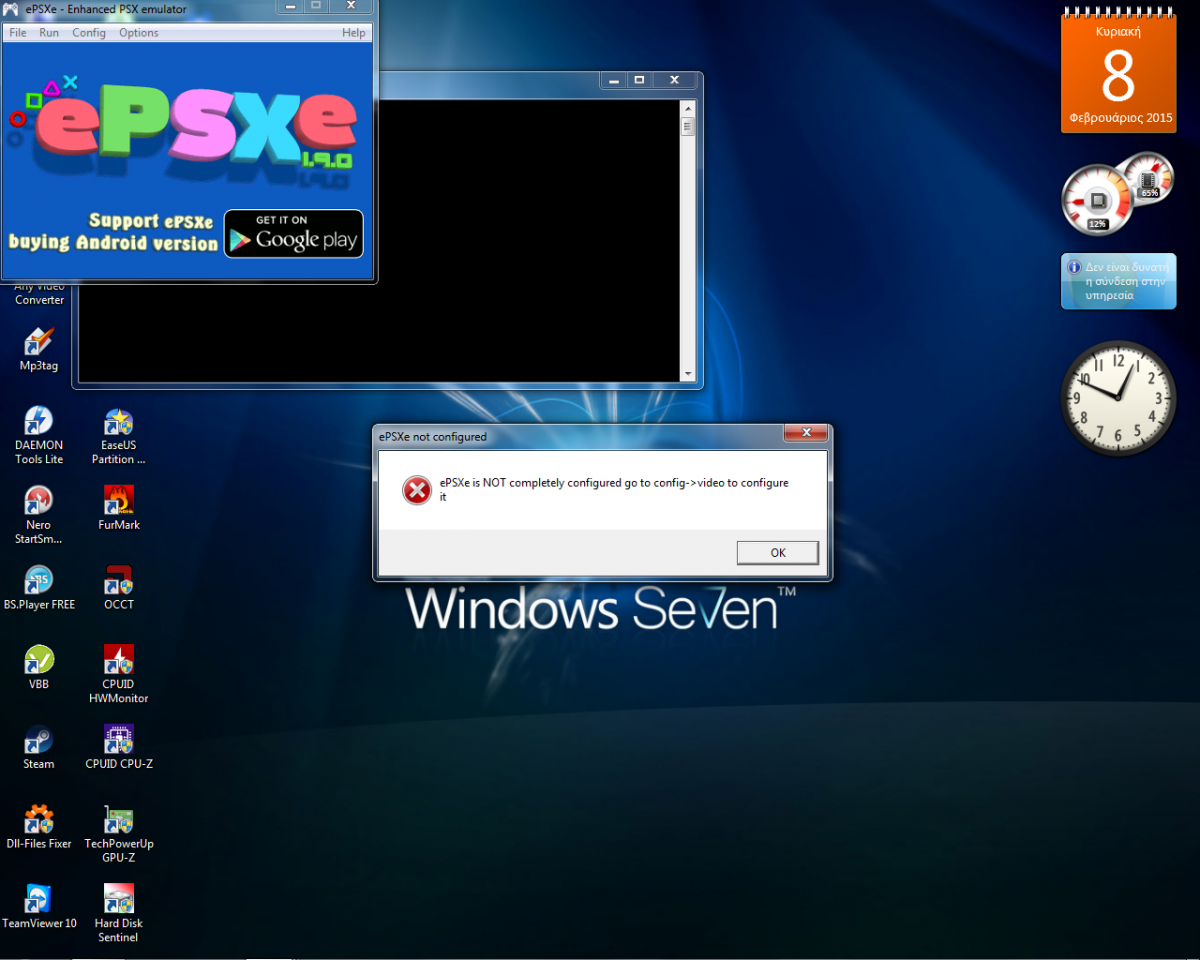Launch Steam from the desktop
Screen dimensions: 1200x960
39,749
